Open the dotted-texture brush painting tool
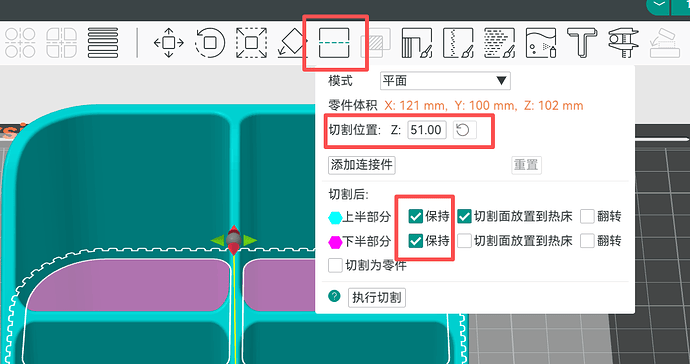The image size is (690, 364). [x=499, y=43]
